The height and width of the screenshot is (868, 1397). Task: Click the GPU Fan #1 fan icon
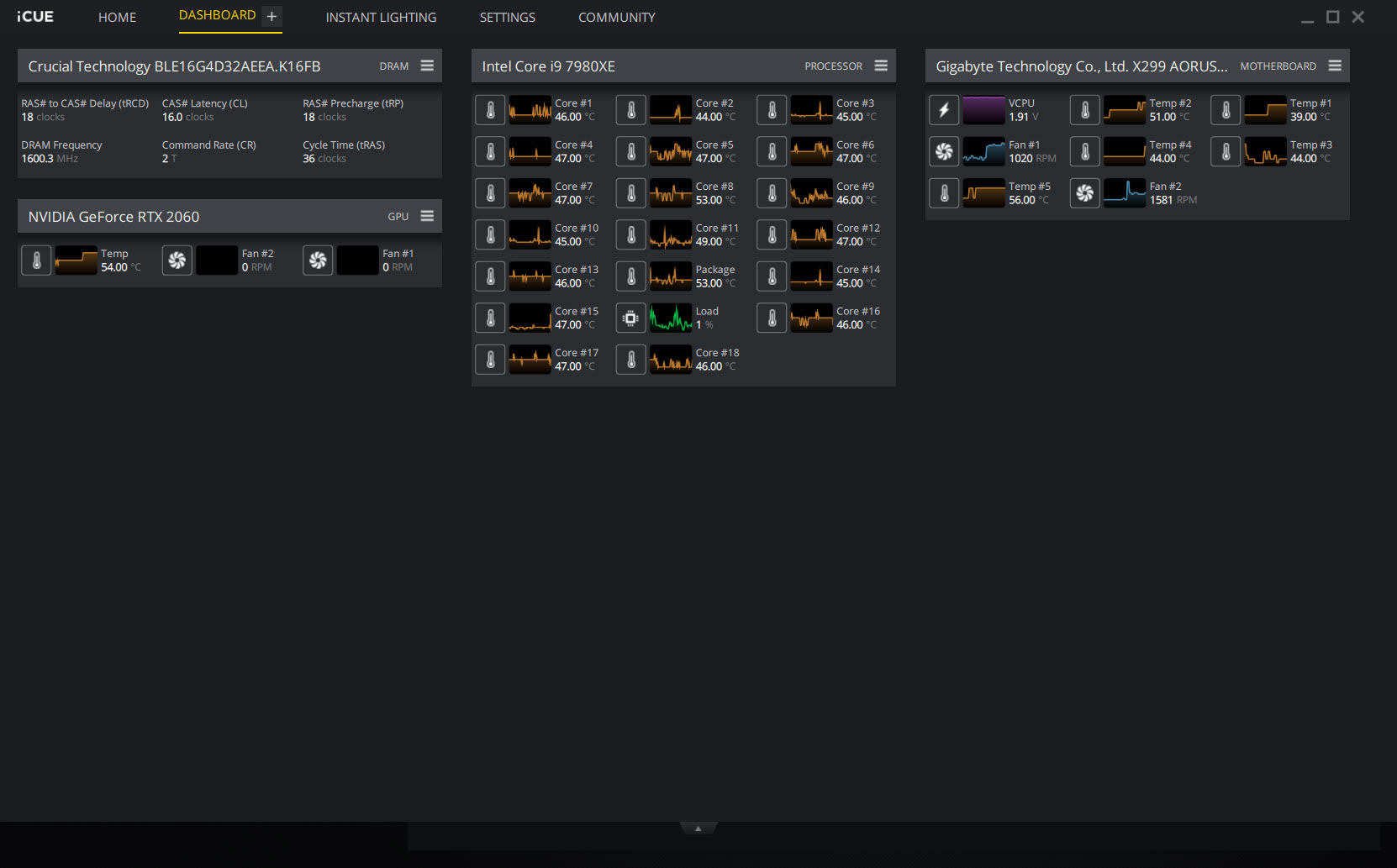[x=318, y=260]
